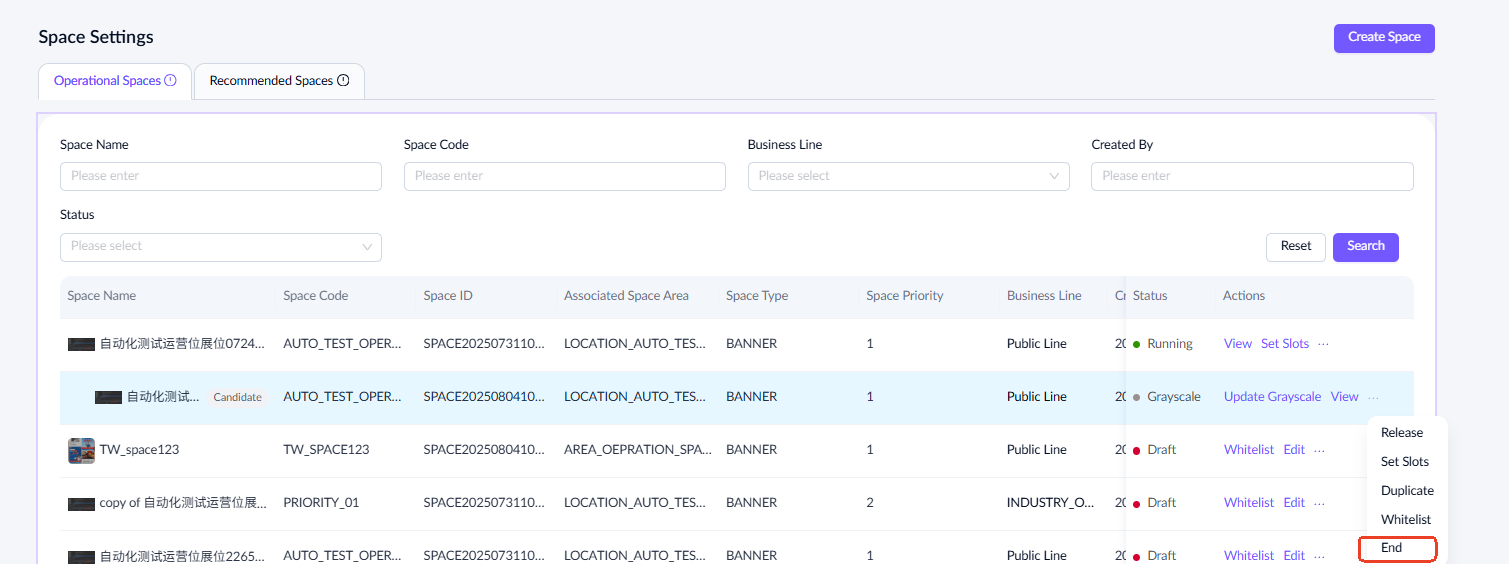Screen dimensions: 1509x564
Task: Select Duplicate in the popup menu
Action: (1407, 491)
